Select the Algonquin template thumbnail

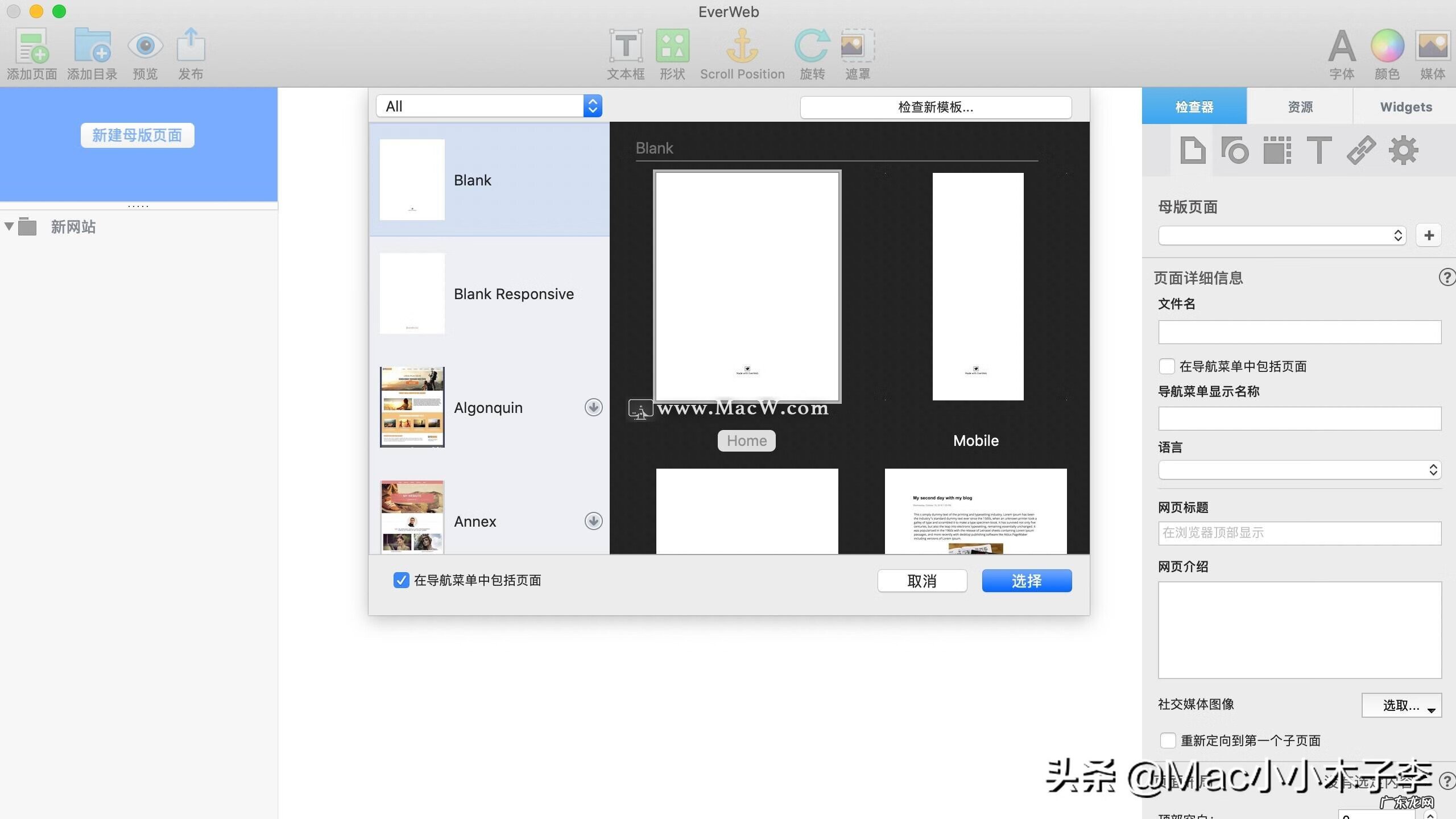coord(411,407)
